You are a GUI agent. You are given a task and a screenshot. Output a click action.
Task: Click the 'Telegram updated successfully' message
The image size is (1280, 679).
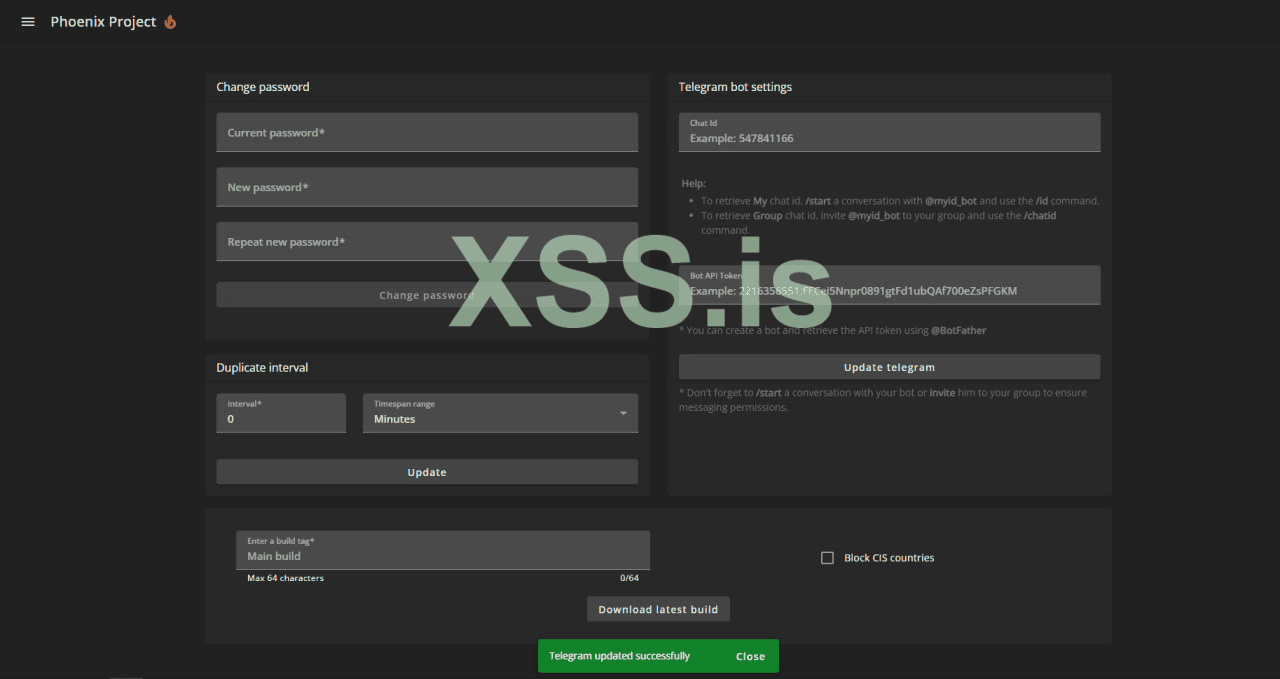click(619, 656)
